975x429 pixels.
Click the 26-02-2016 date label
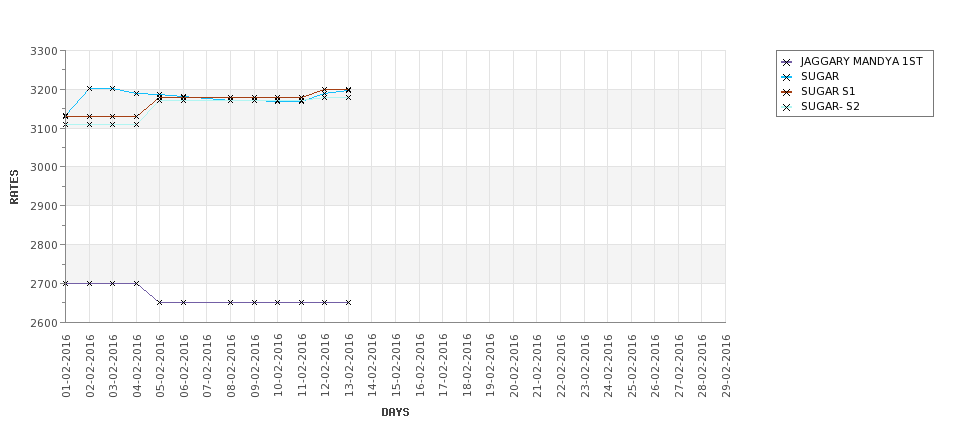(655, 366)
